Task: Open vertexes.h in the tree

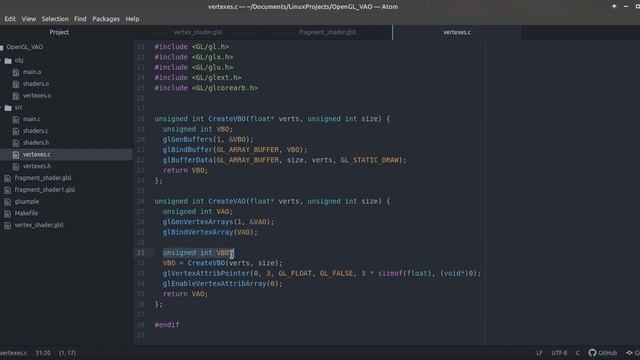Action: 37,167
